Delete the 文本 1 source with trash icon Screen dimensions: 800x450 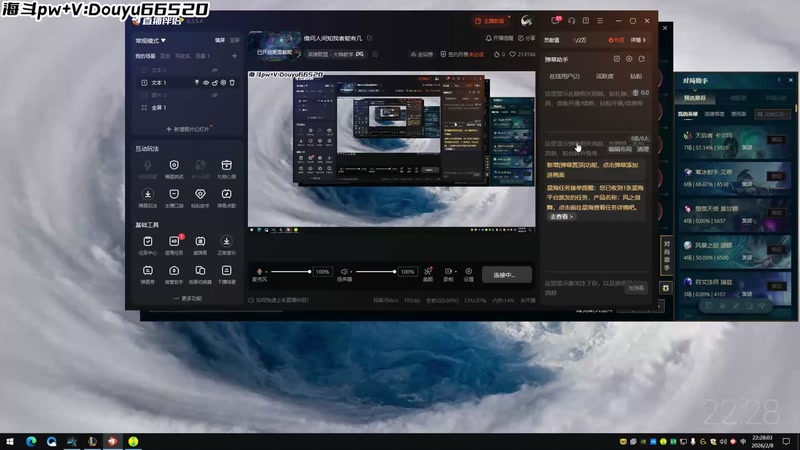click(x=232, y=83)
